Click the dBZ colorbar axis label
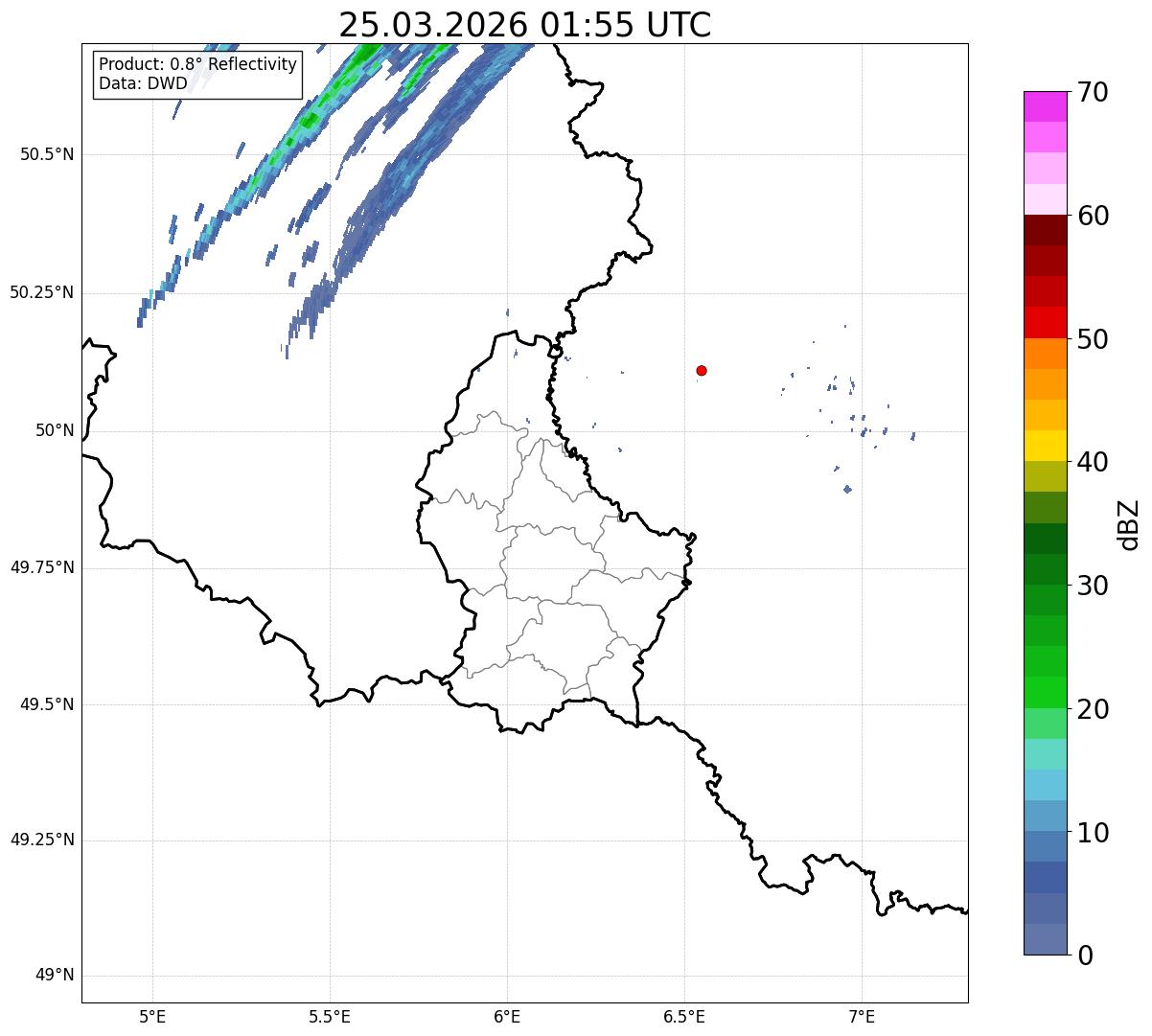1152x1036 pixels. (1129, 523)
